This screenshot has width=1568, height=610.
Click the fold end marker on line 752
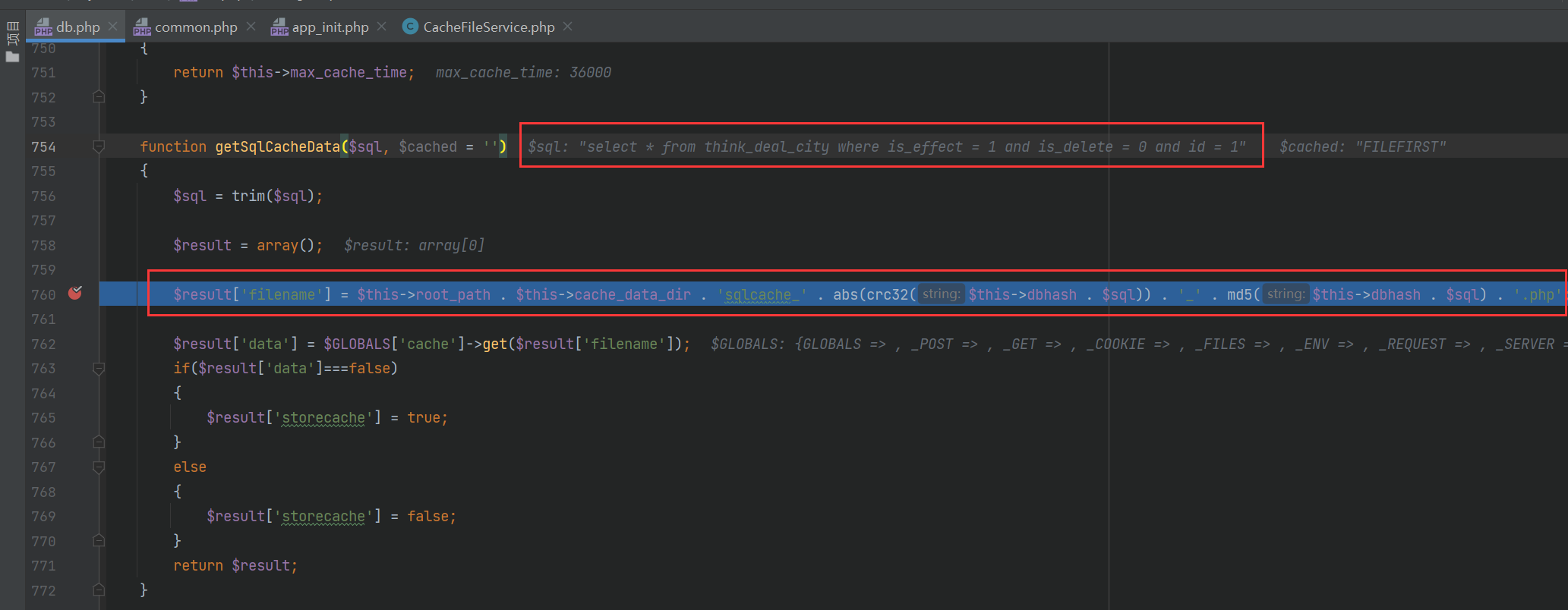[99, 97]
